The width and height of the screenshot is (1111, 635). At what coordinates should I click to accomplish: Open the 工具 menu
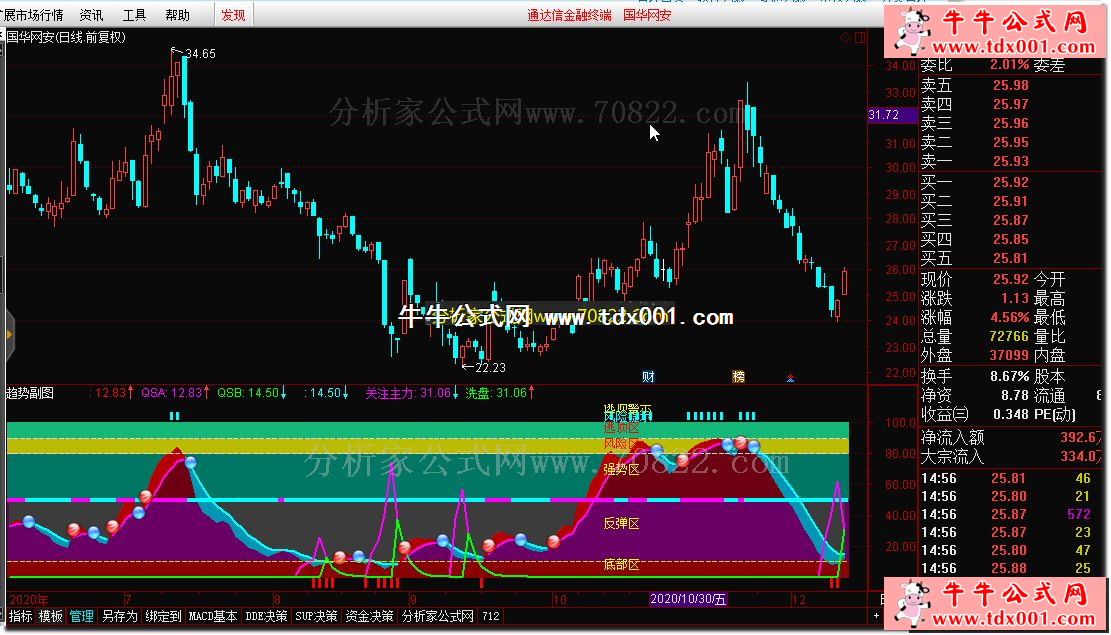[x=135, y=15]
